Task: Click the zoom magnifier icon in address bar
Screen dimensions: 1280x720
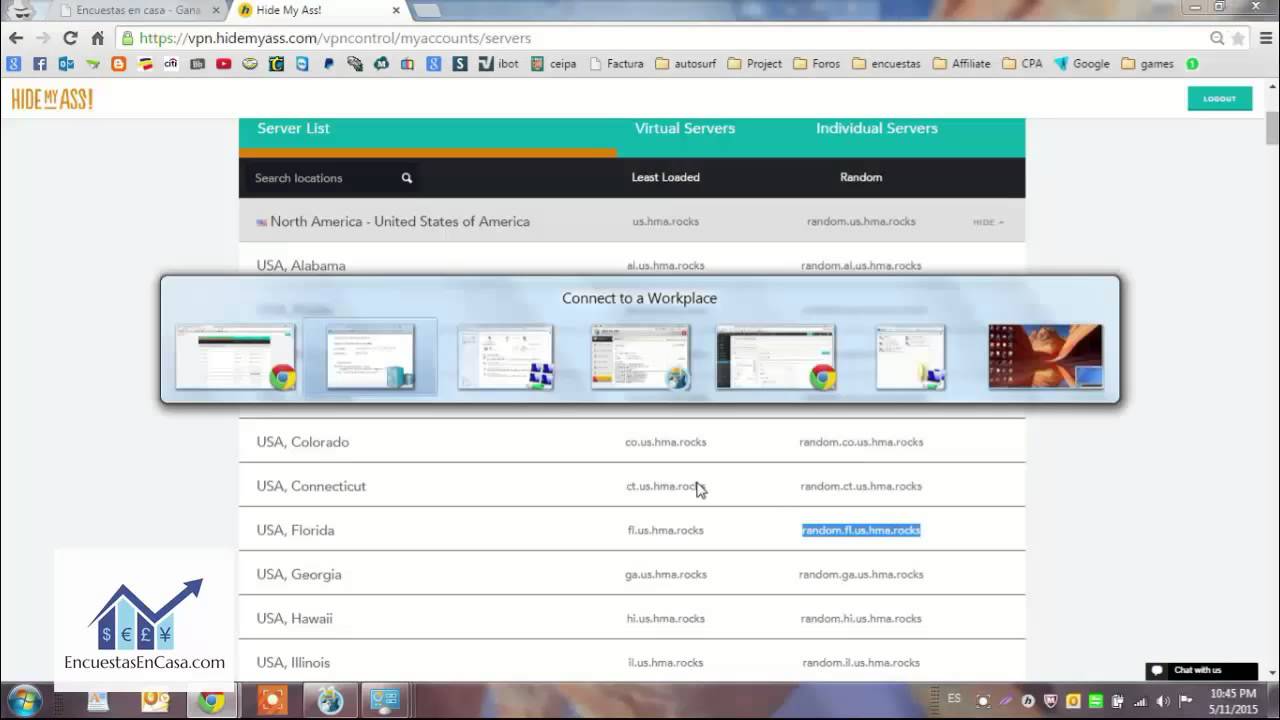Action: [1217, 38]
